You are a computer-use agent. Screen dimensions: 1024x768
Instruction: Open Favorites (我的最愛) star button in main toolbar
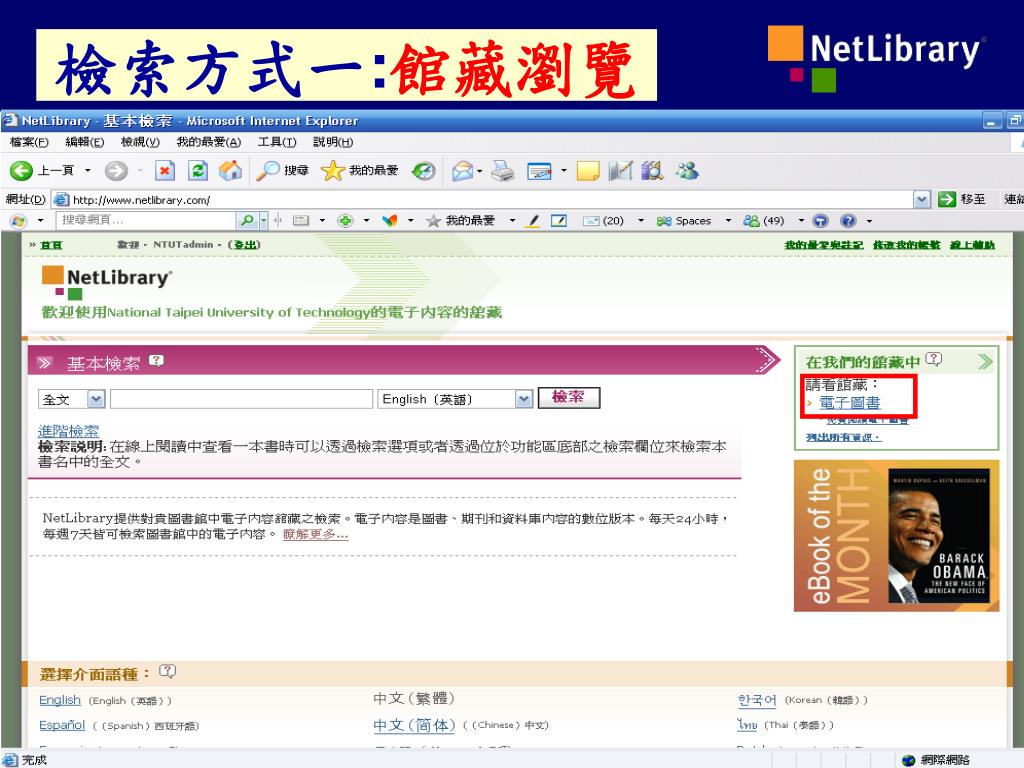(359, 171)
